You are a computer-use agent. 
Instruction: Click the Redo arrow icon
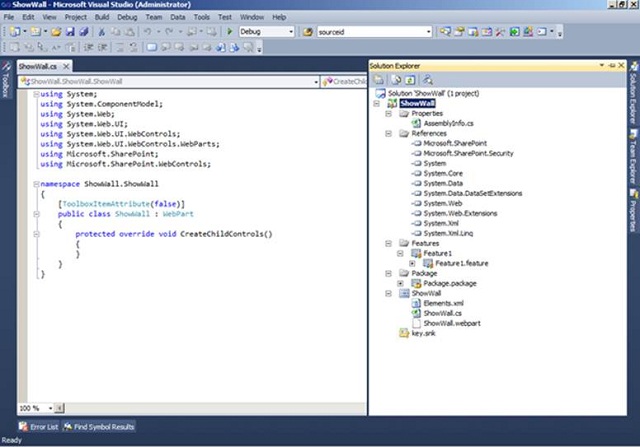[169, 32]
